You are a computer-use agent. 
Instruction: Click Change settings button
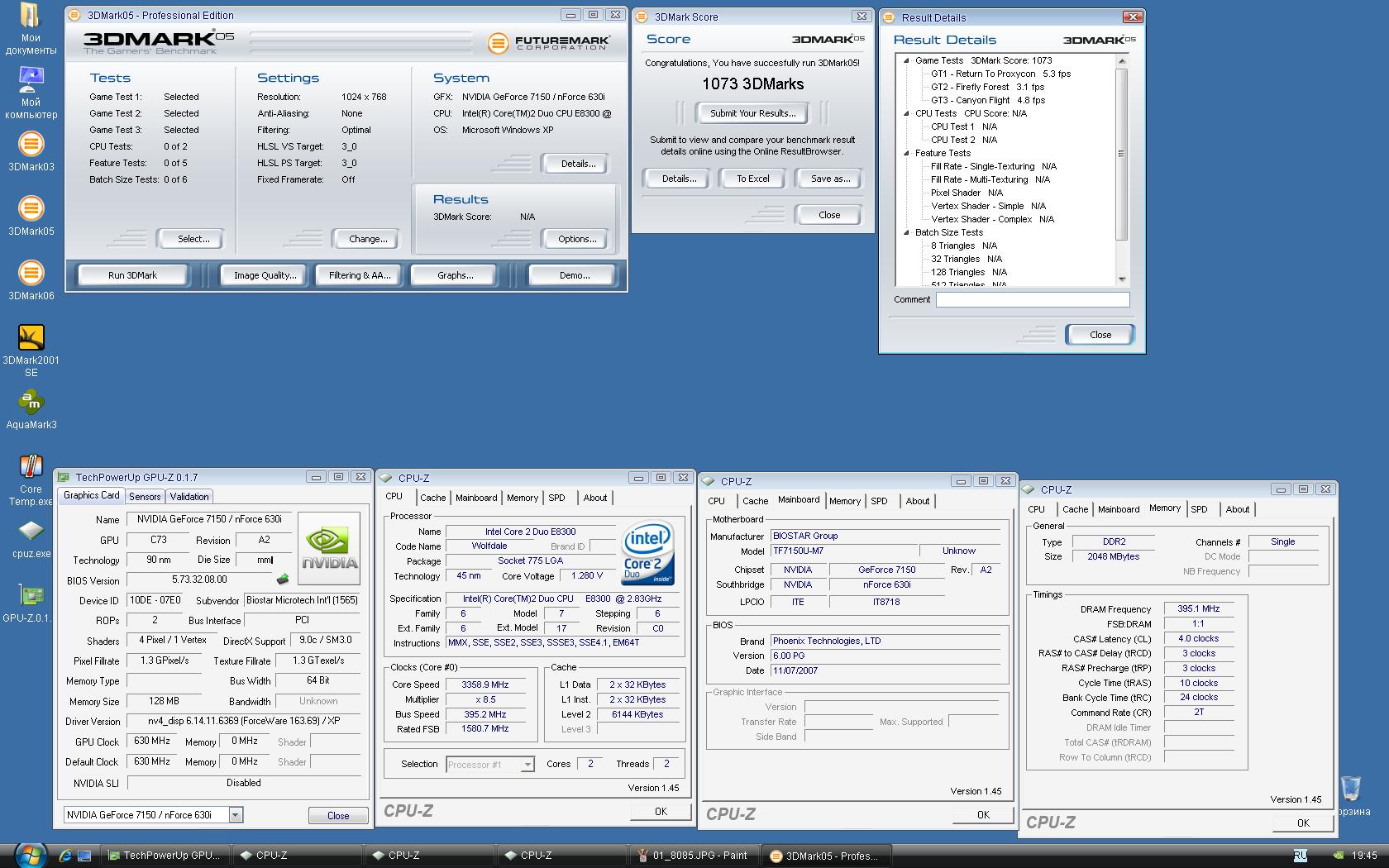[368, 239]
